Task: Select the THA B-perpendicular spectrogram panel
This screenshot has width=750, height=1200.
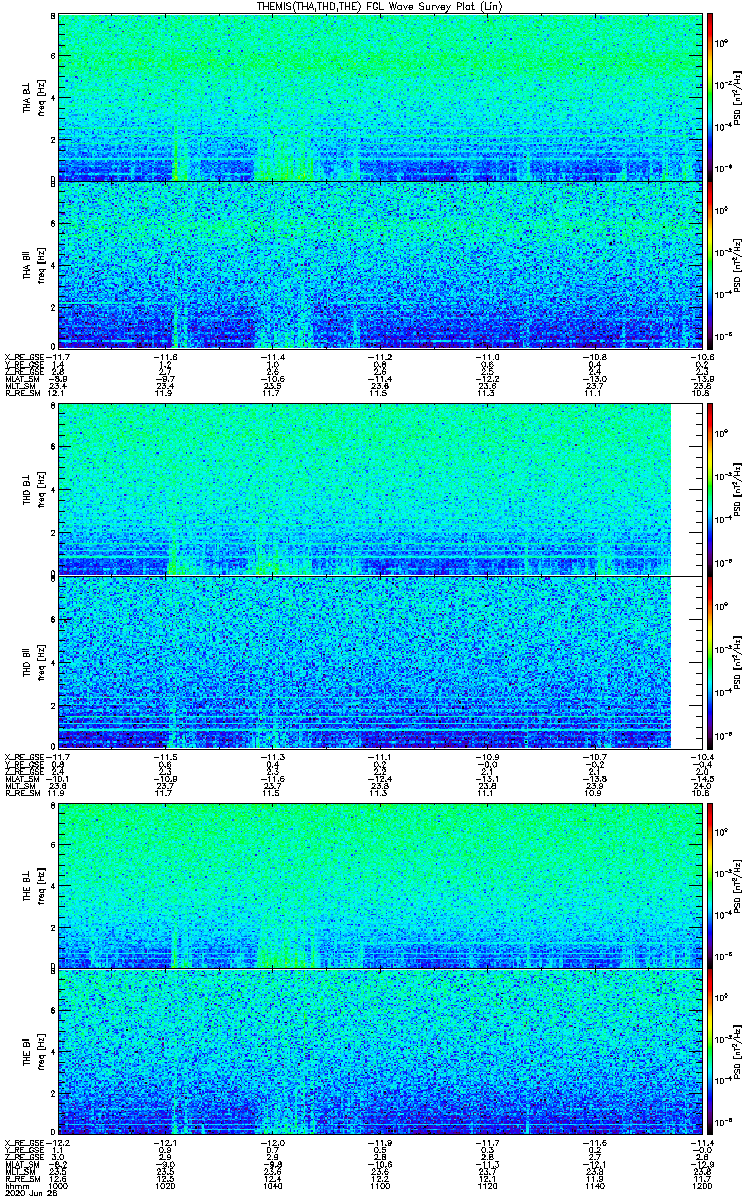Action: [x=379, y=98]
